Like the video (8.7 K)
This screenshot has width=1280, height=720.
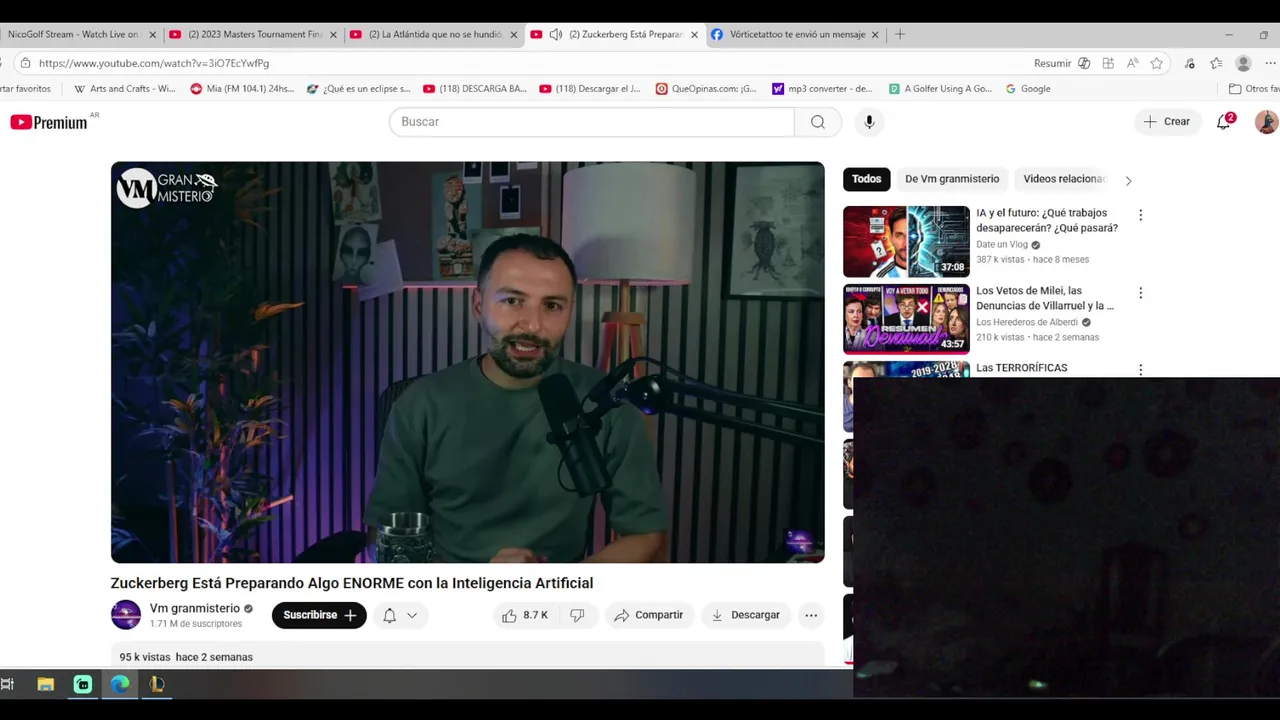pos(526,615)
